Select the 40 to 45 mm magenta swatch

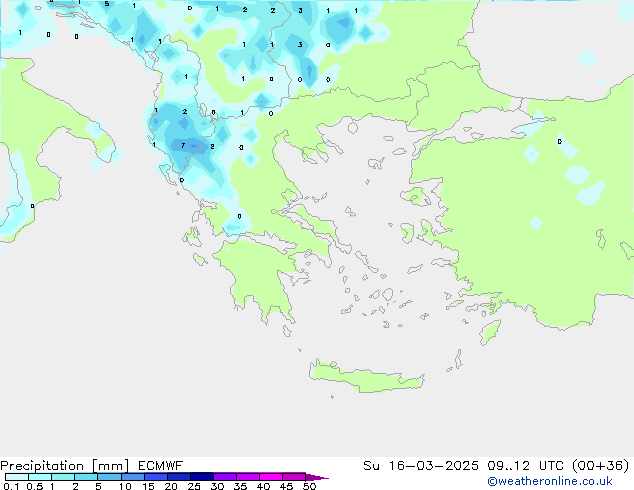[x=271, y=477]
